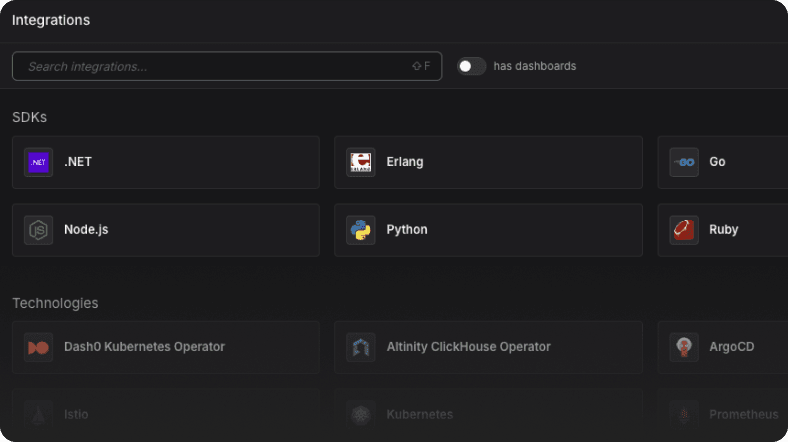Click the has dashboards label

pyautogui.click(x=535, y=66)
